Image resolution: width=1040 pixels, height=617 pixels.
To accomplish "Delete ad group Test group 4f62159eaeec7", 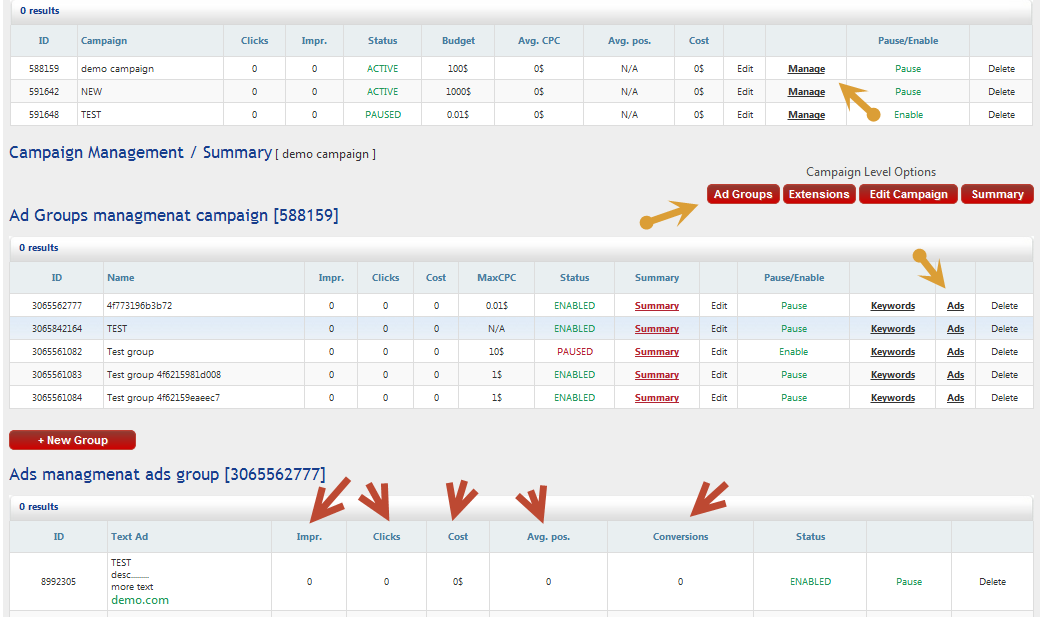I will pyautogui.click(x=1004, y=398).
